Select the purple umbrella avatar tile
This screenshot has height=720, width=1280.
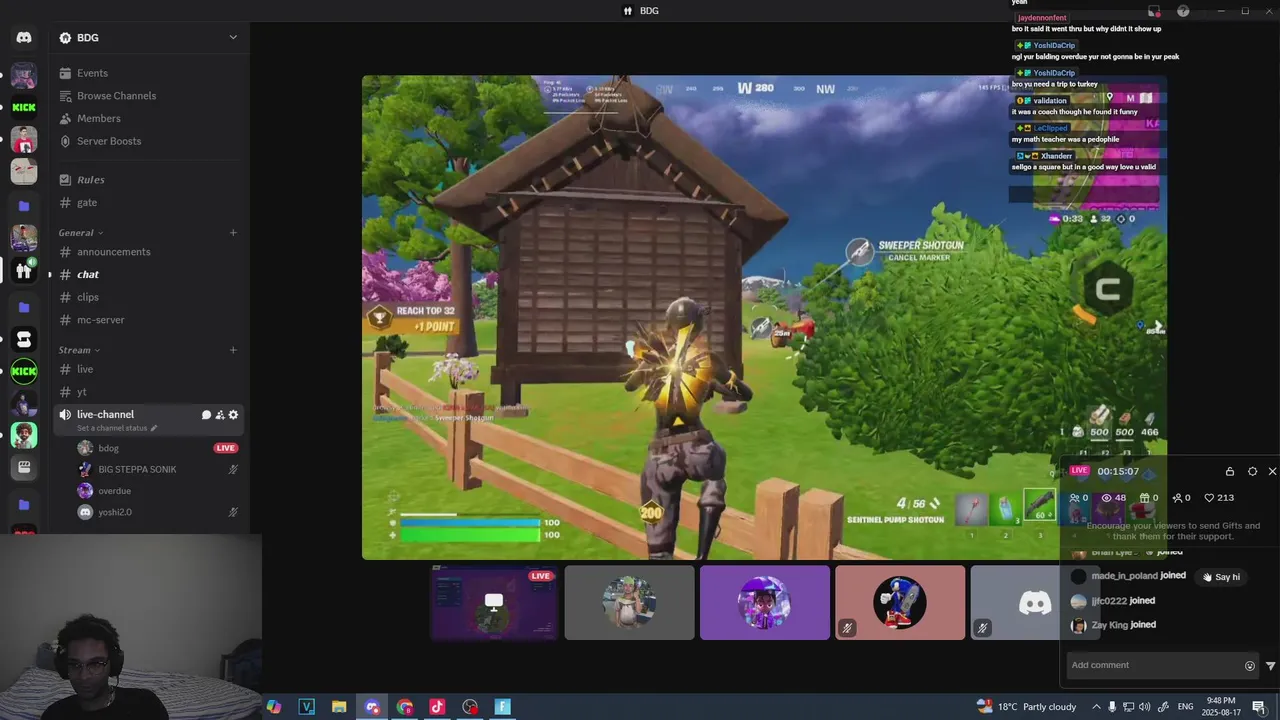click(765, 603)
